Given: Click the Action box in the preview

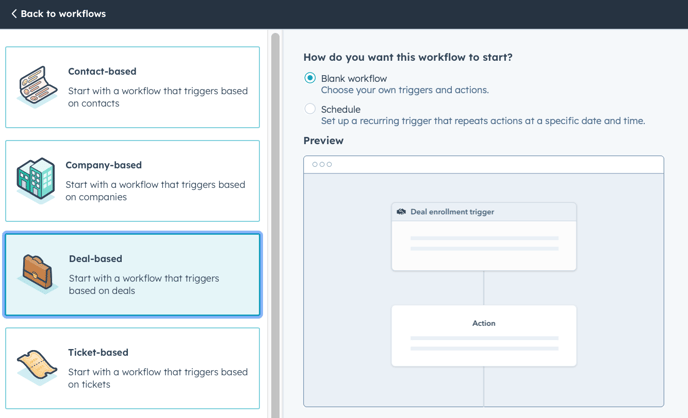Looking at the screenshot, I should (484, 336).
